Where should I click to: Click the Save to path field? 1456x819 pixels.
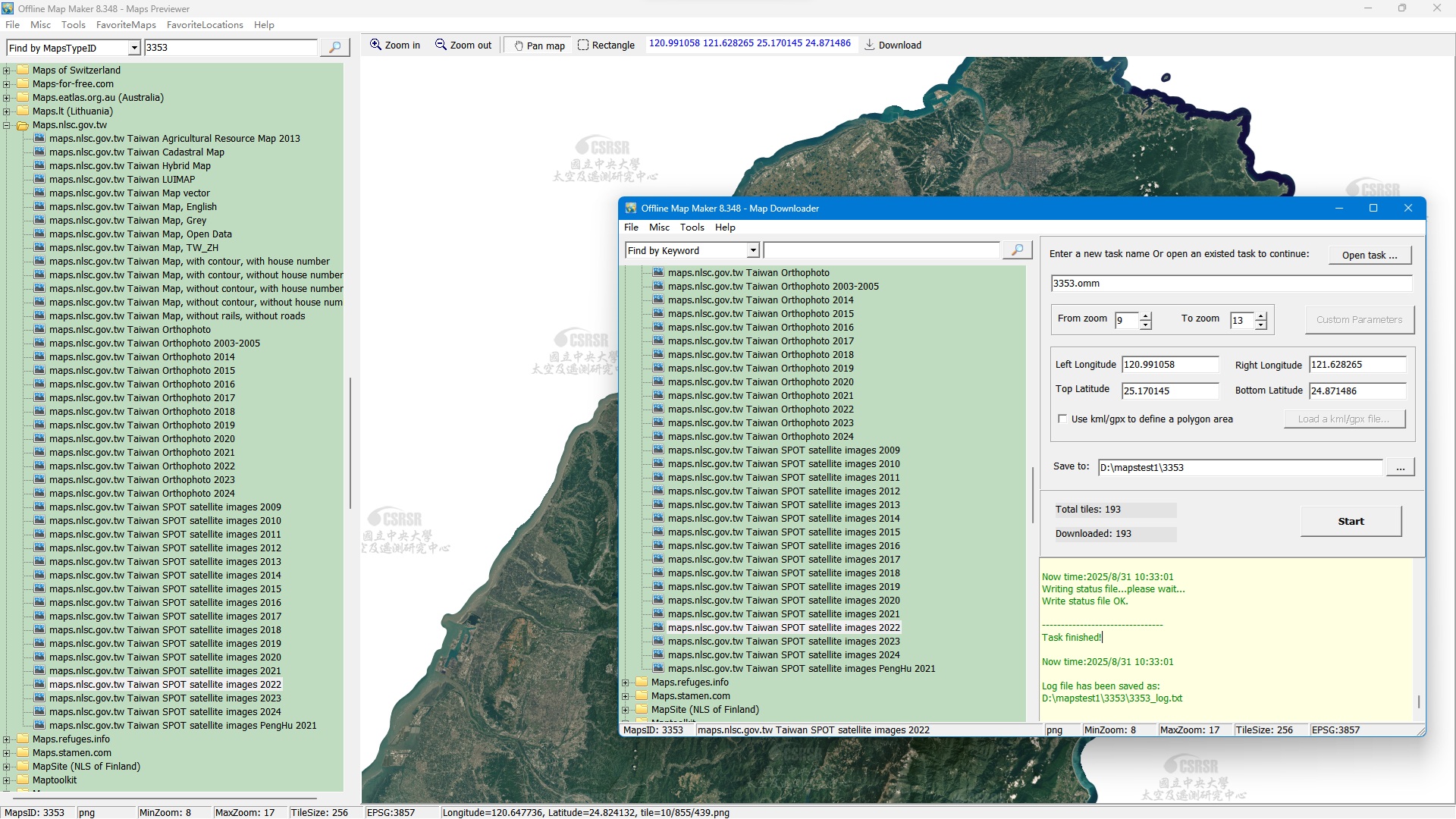click(1240, 468)
